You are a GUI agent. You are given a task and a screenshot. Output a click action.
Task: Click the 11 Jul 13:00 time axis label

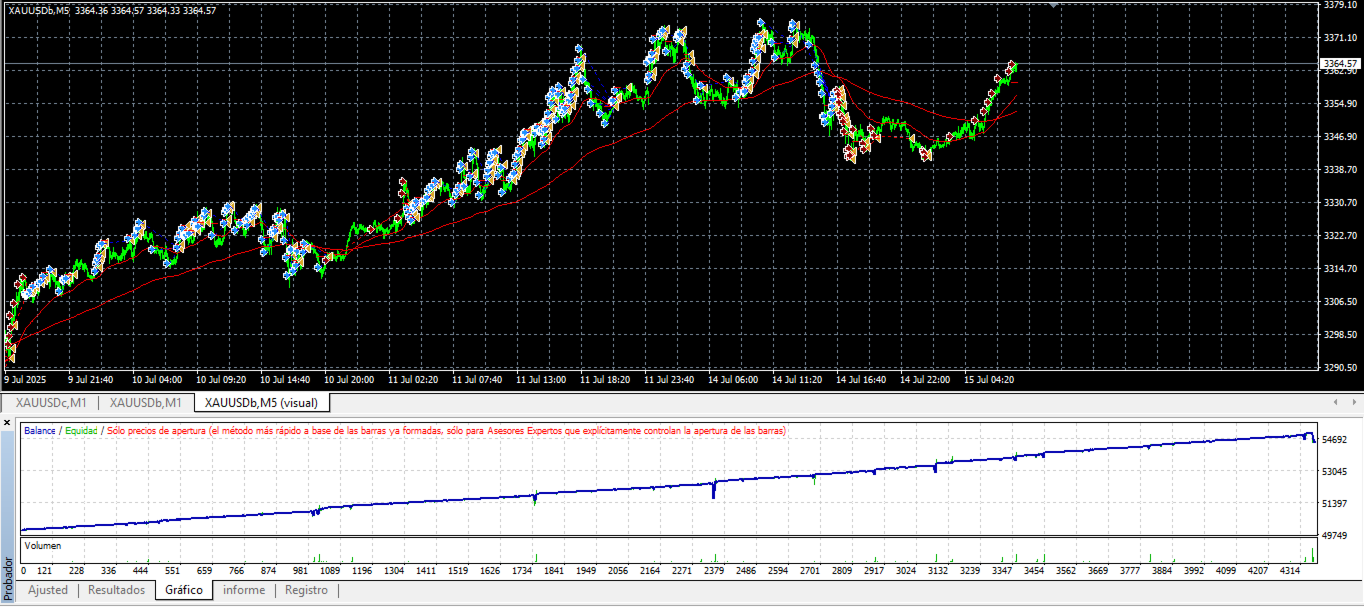(x=541, y=380)
